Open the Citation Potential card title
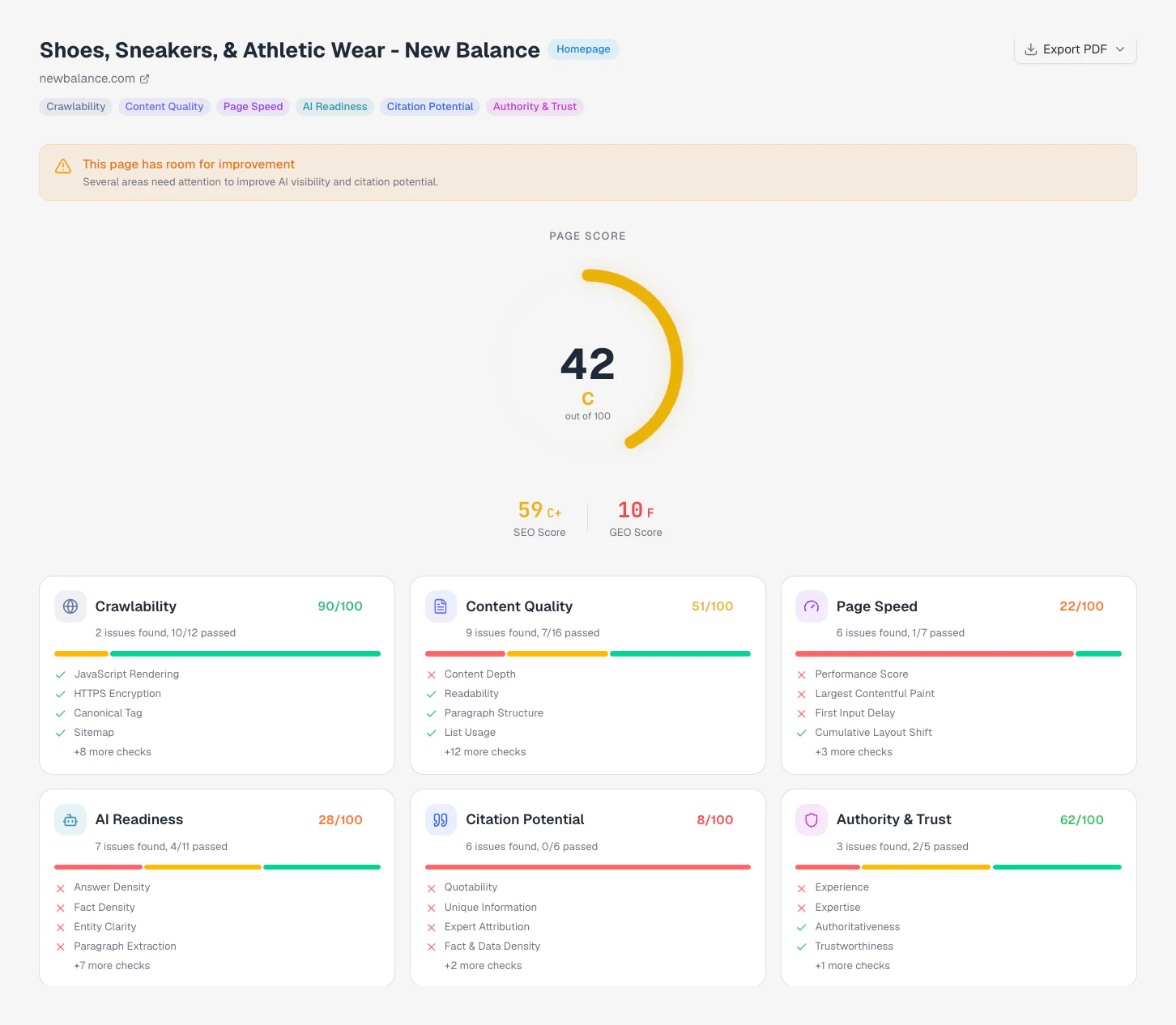This screenshot has height=1025, width=1176. (x=525, y=819)
